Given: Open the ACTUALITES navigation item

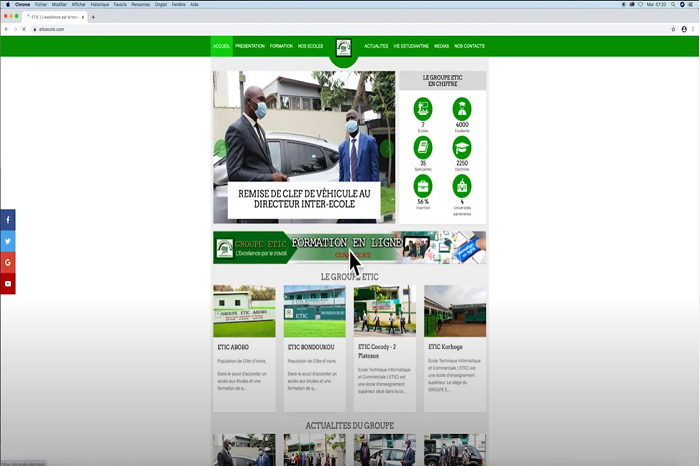Looking at the screenshot, I should [x=376, y=46].
